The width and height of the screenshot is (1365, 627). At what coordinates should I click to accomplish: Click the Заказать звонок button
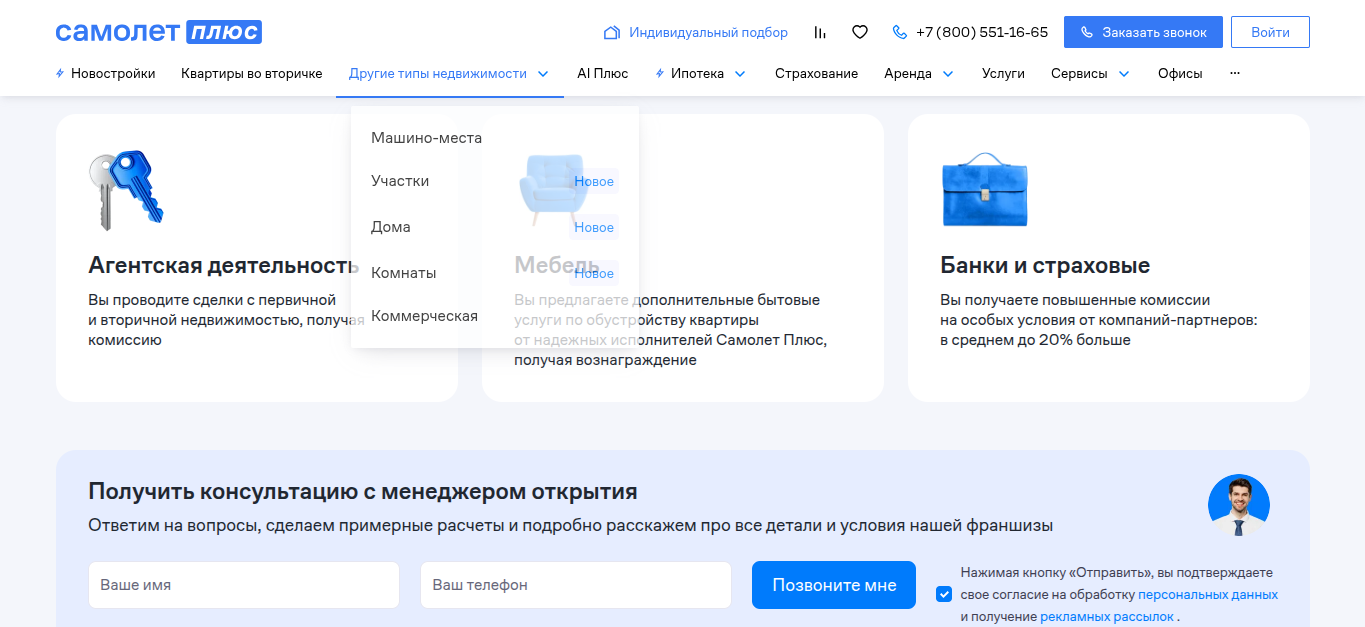tap(1143, 32)
